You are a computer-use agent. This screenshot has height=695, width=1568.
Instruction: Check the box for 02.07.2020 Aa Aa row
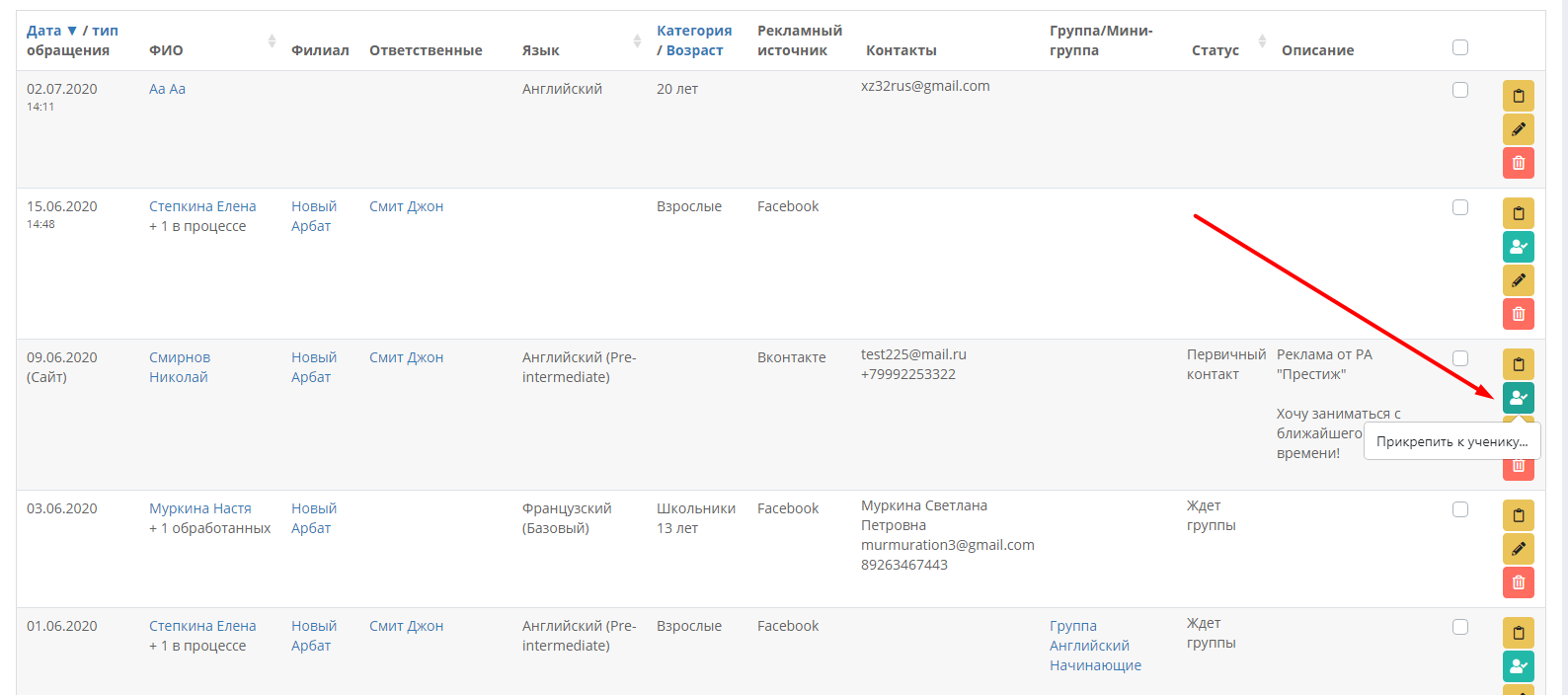1460,90
